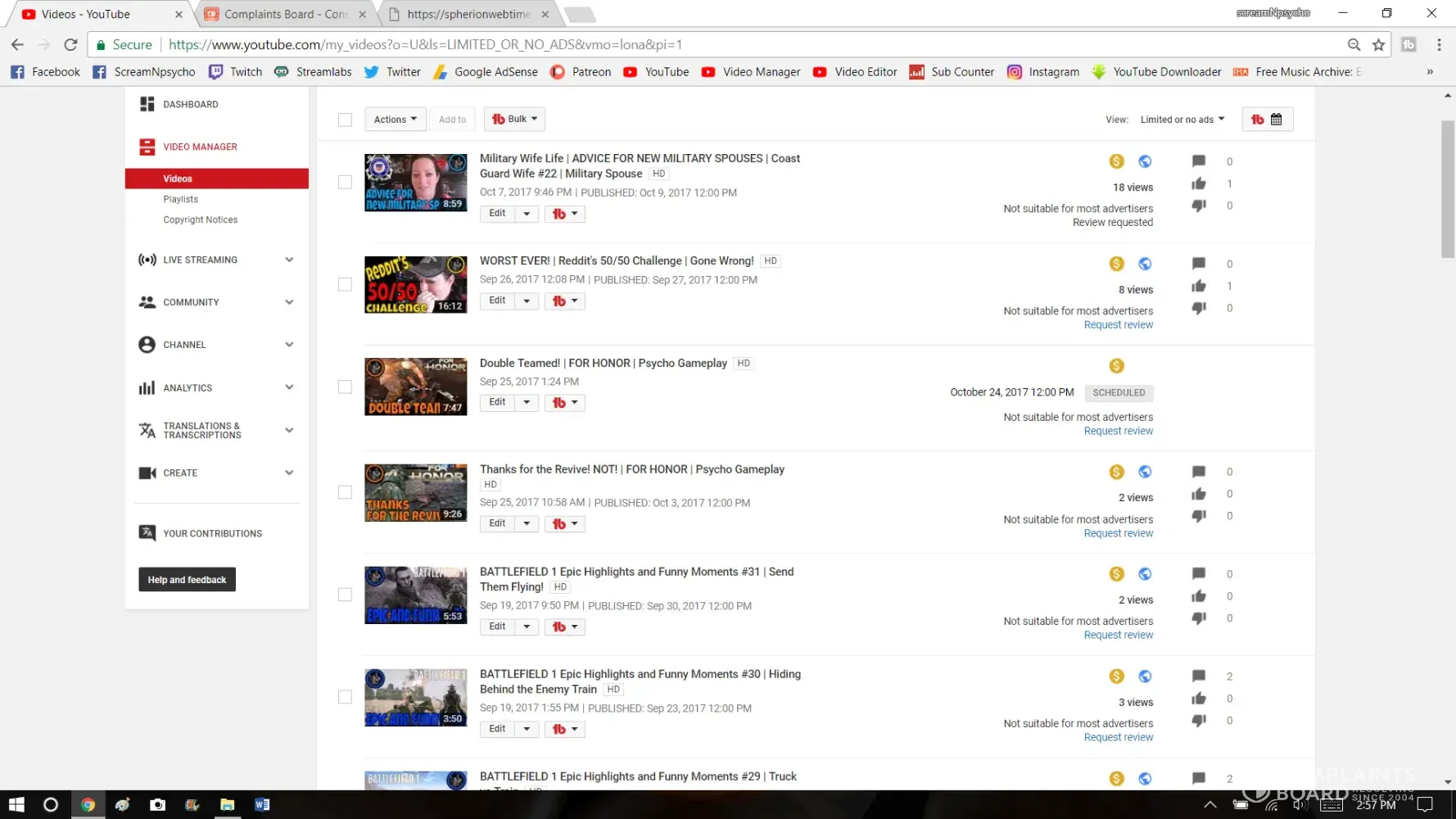Reload the page with the refresh icon

click(71, 45)
